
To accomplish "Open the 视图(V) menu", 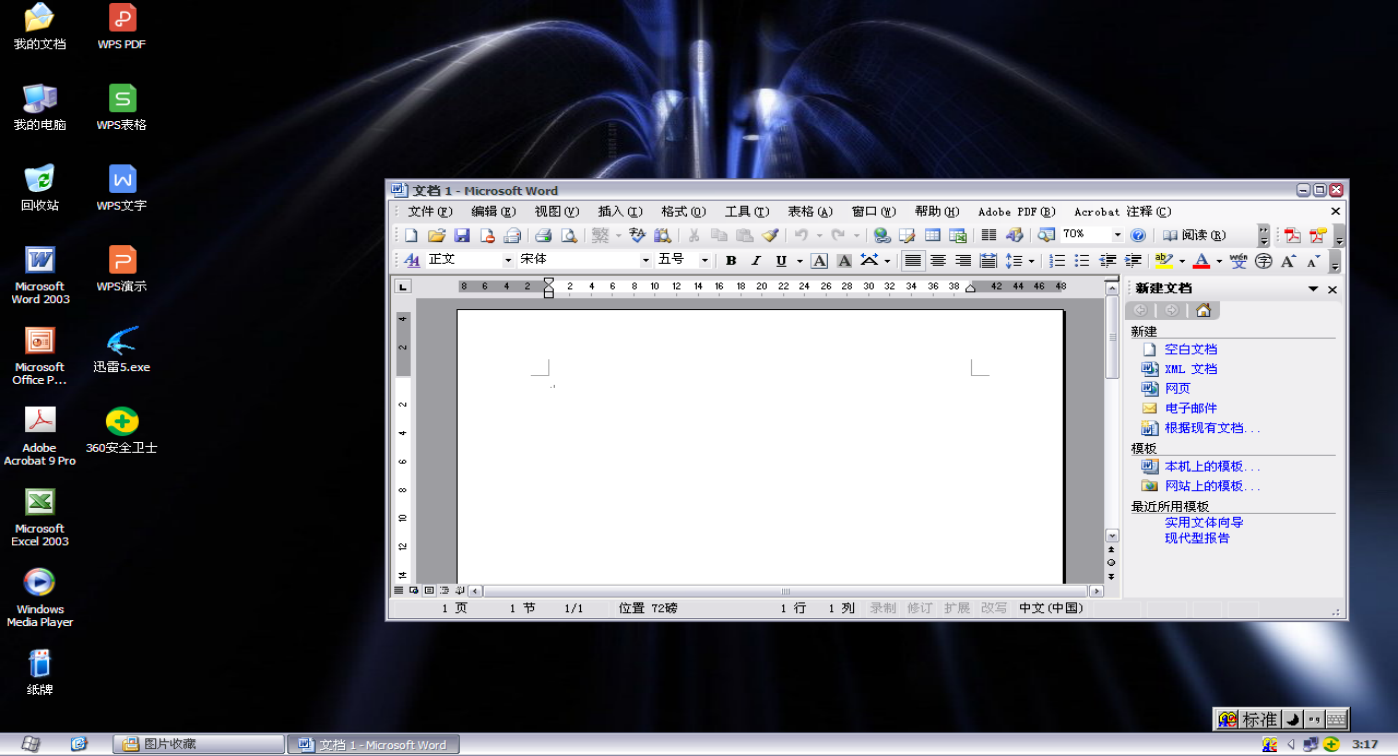I will (x=556, y=212).
